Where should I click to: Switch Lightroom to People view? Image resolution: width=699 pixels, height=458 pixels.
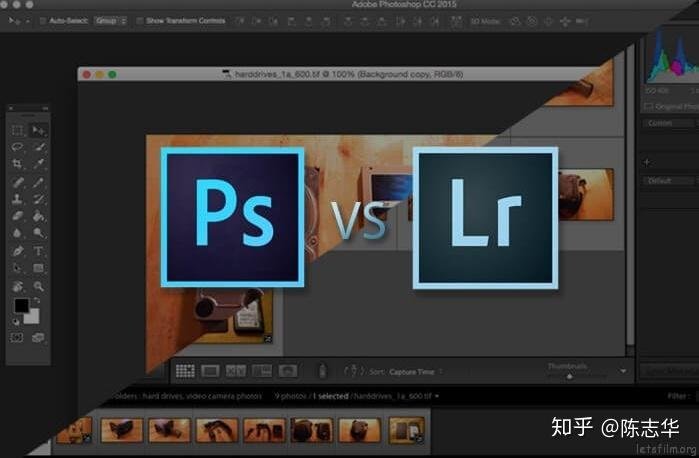[288, 371]
